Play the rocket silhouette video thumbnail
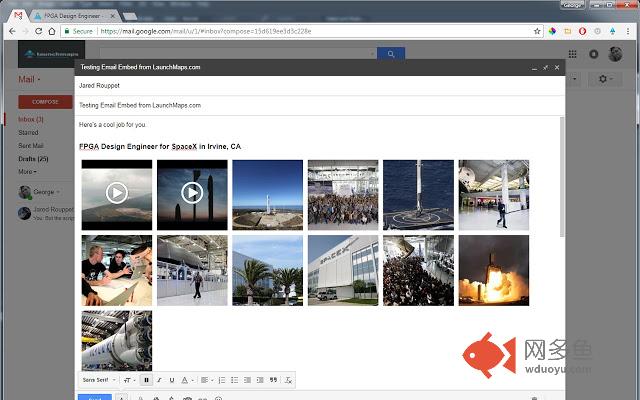Image resolution: width=640 pixels, height=400 pixels. pos(192,195)
